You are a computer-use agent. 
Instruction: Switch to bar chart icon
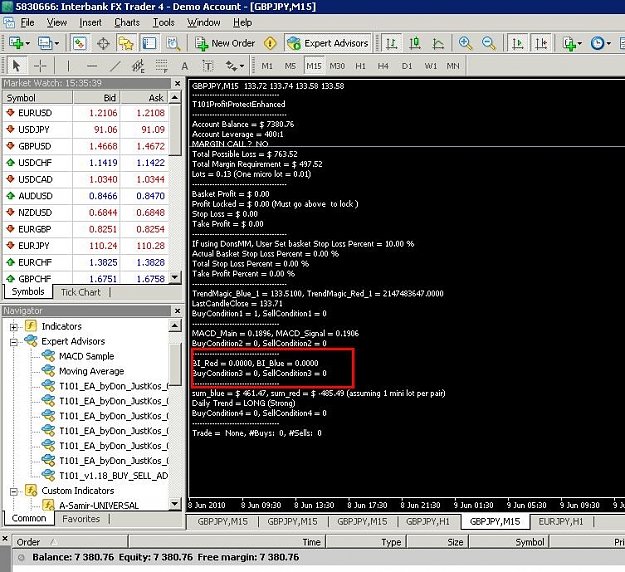click(391, 43)
